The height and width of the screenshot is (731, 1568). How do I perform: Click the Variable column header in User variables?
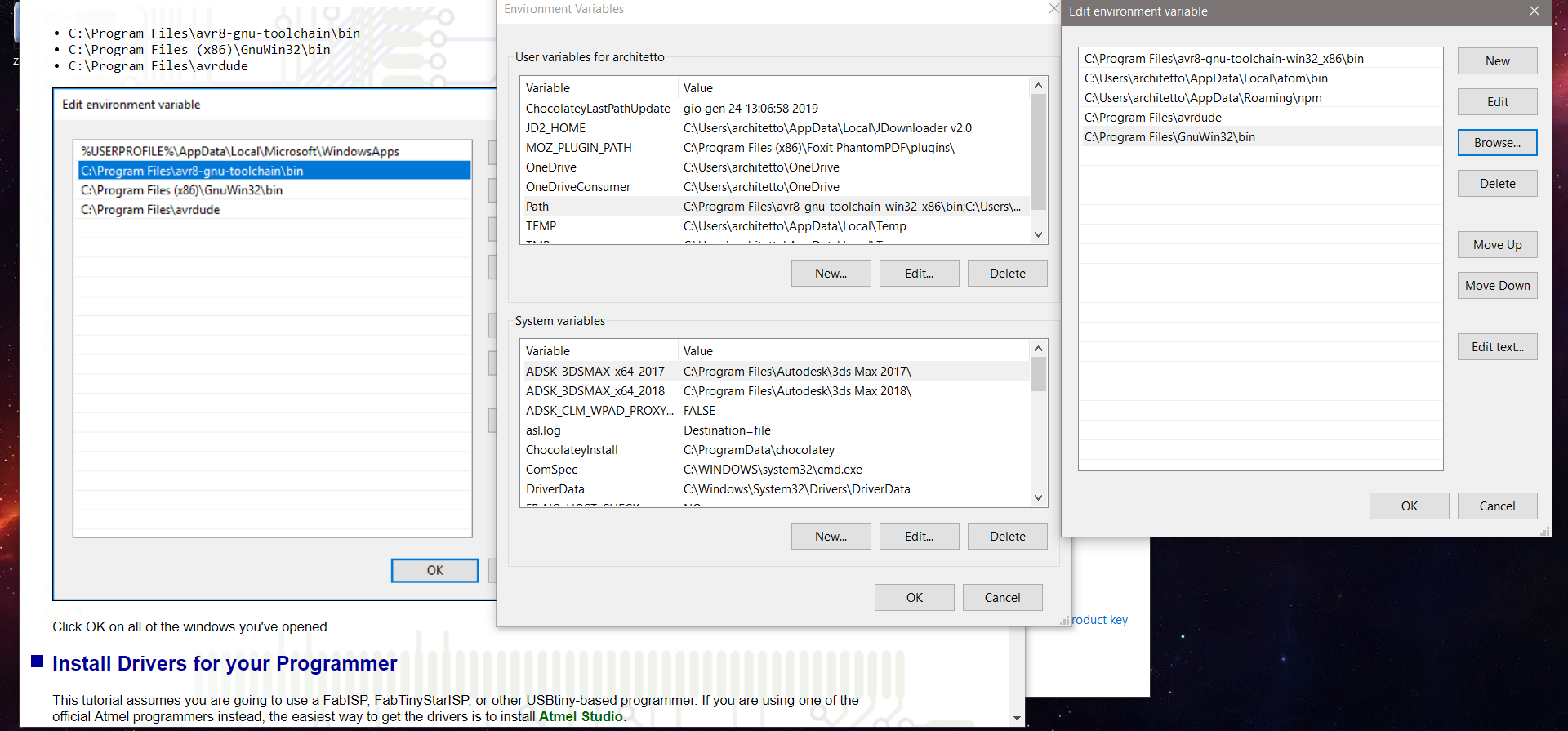tap(599, 88)
